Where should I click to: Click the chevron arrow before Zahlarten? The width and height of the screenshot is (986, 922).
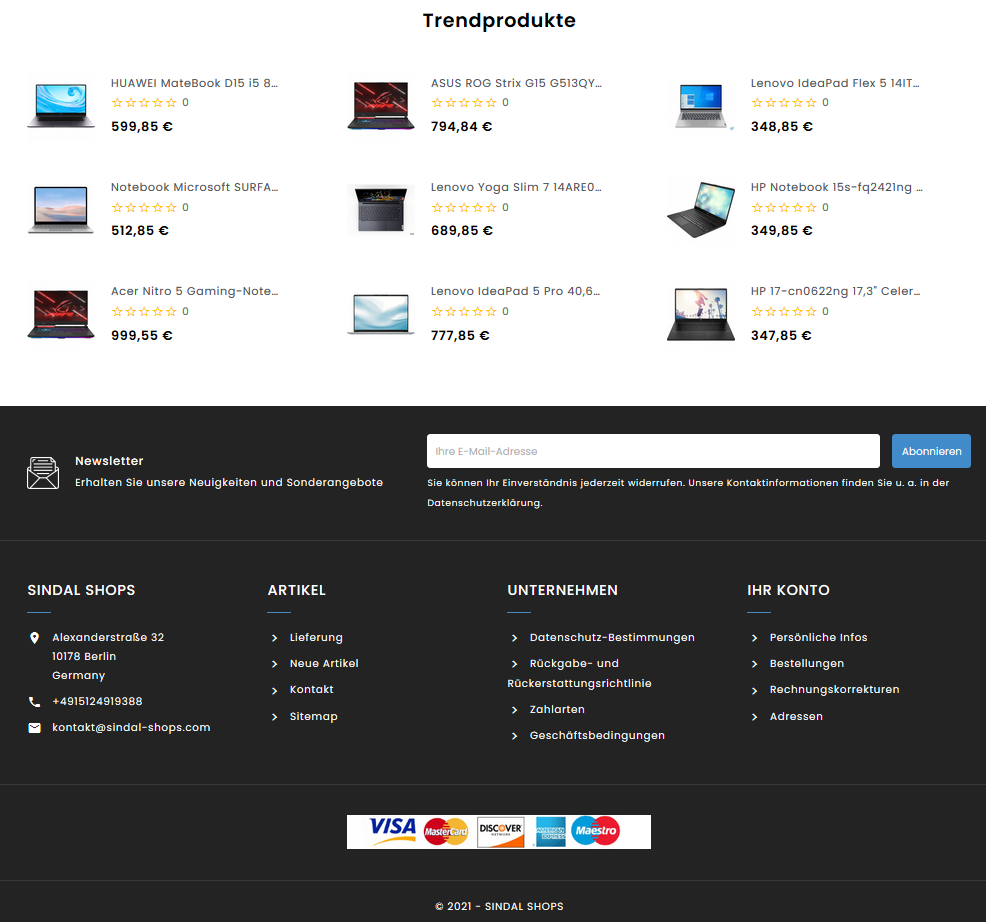click(514, 710)
